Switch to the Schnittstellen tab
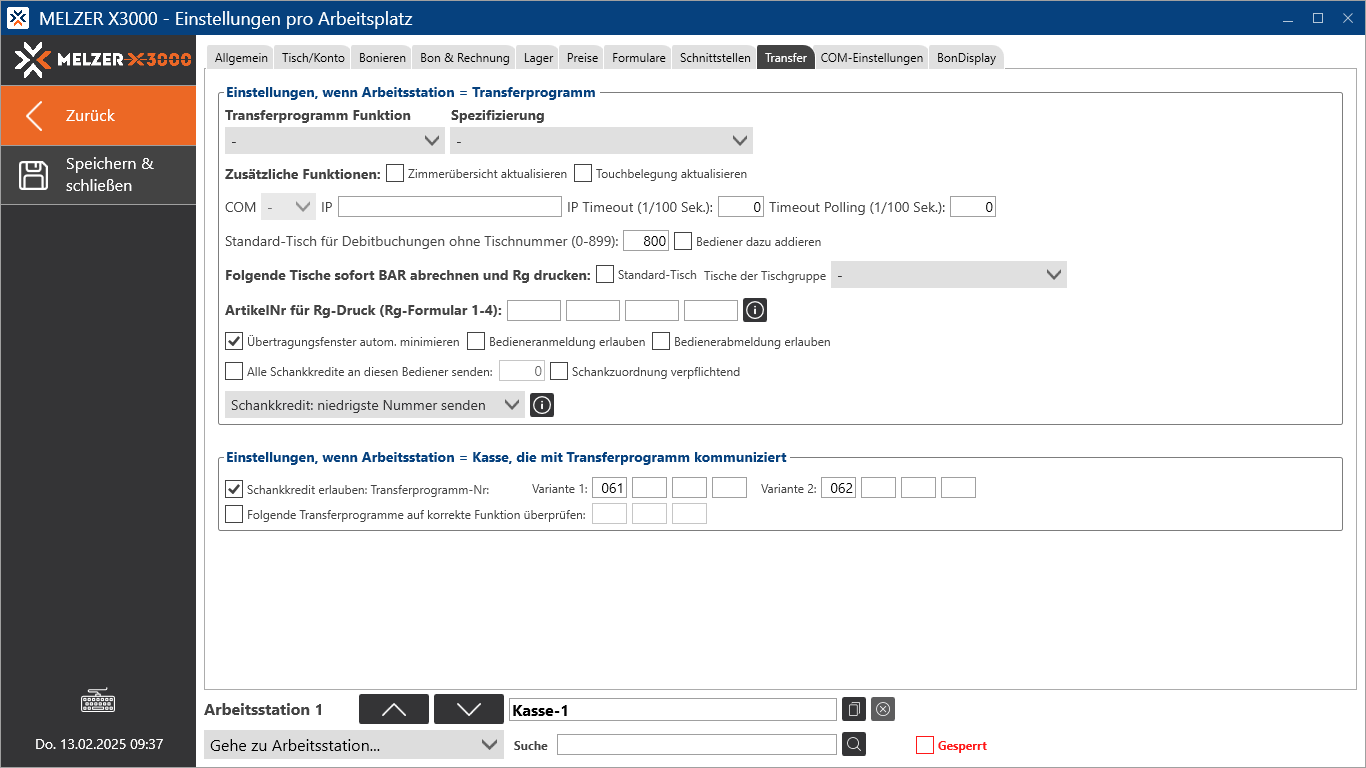 point(713,57)
